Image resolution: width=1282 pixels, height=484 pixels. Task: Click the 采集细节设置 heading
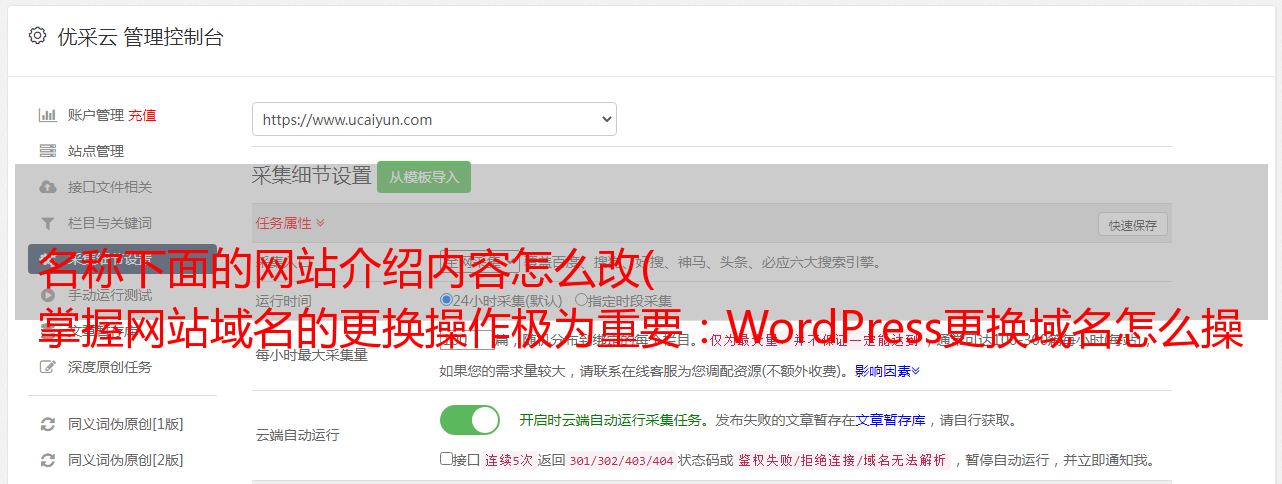pyautogui.click(x=311, y=176)
